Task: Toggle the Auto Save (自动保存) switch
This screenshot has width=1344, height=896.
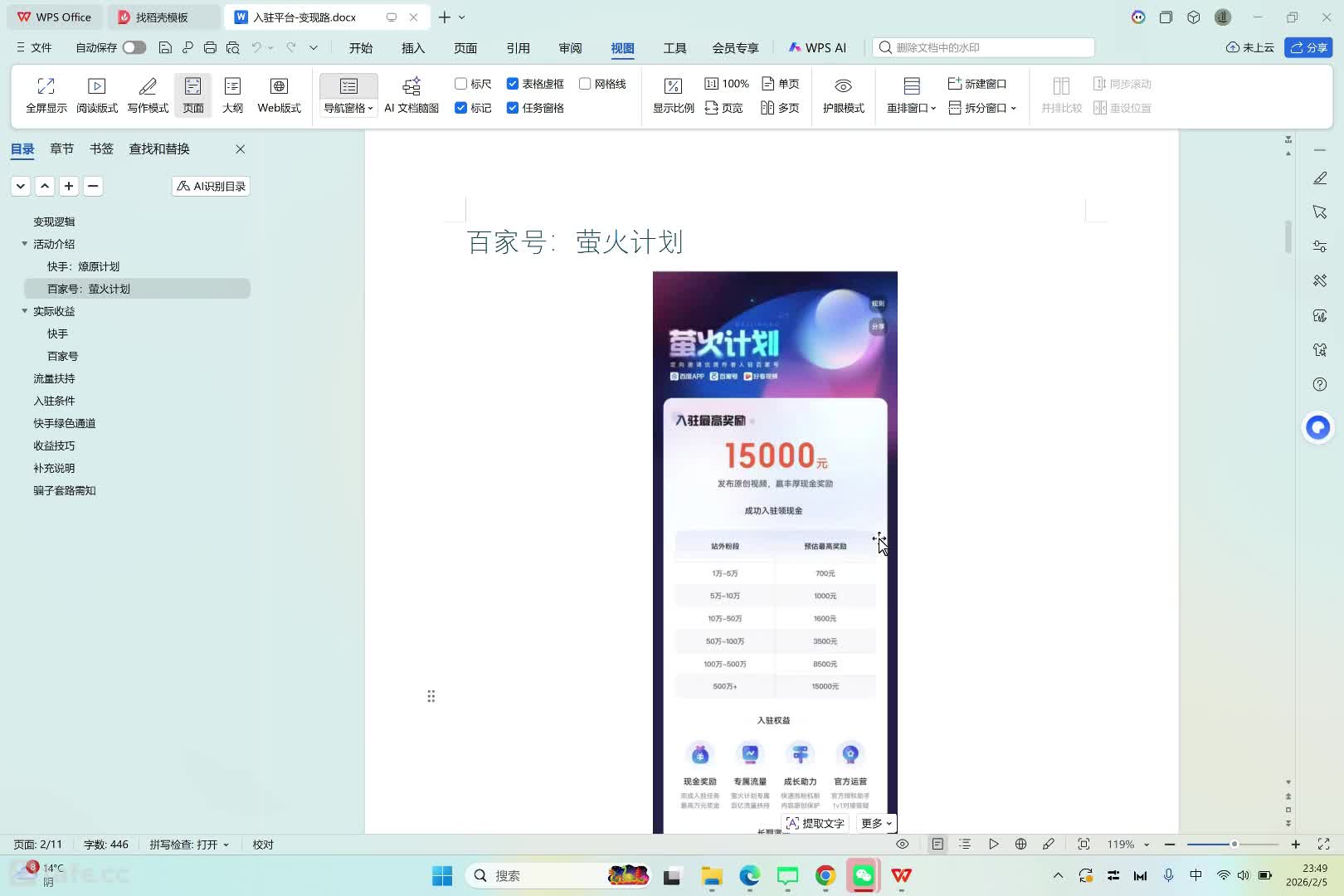Action: (x=134, y=48)
